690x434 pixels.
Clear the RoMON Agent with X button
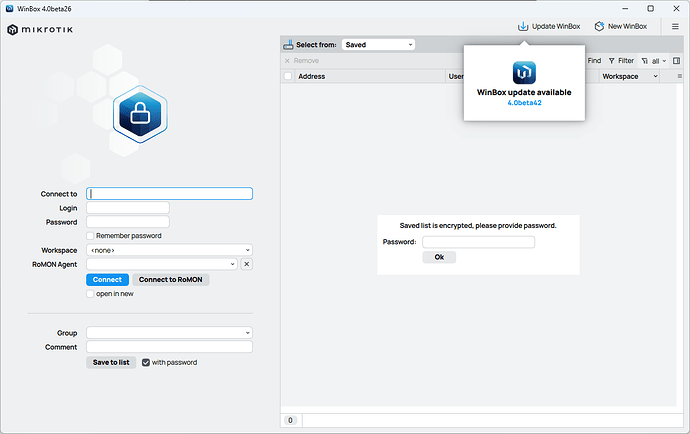coord(246,264)
